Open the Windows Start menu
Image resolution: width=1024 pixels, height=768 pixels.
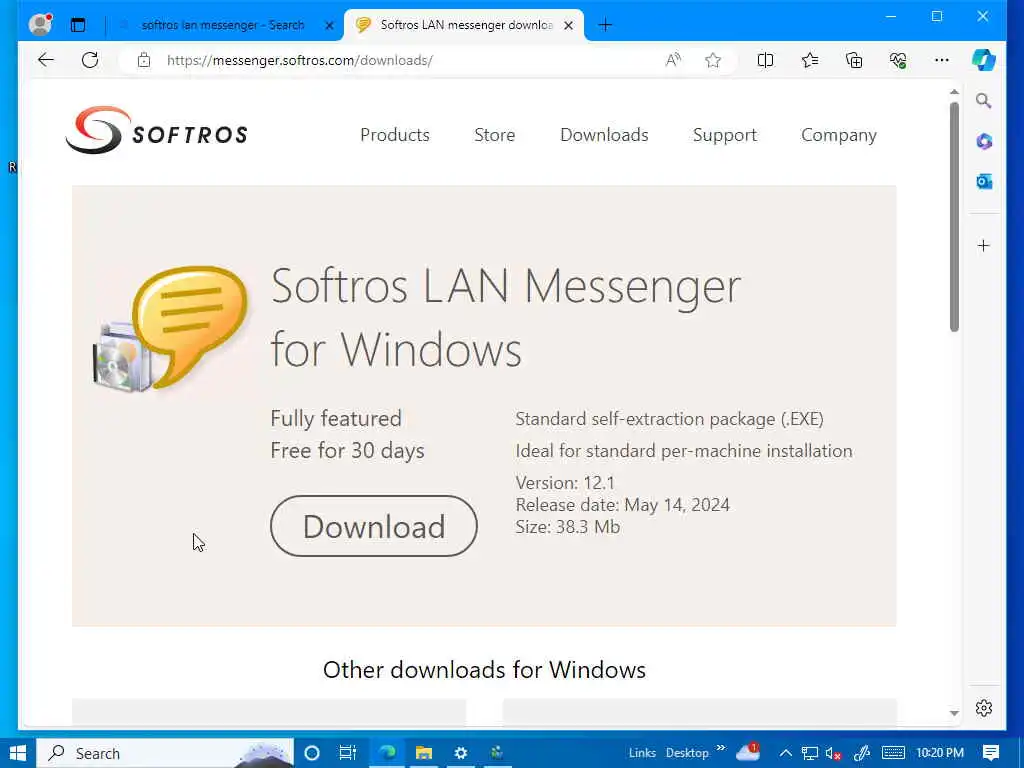tap(18, 753)
